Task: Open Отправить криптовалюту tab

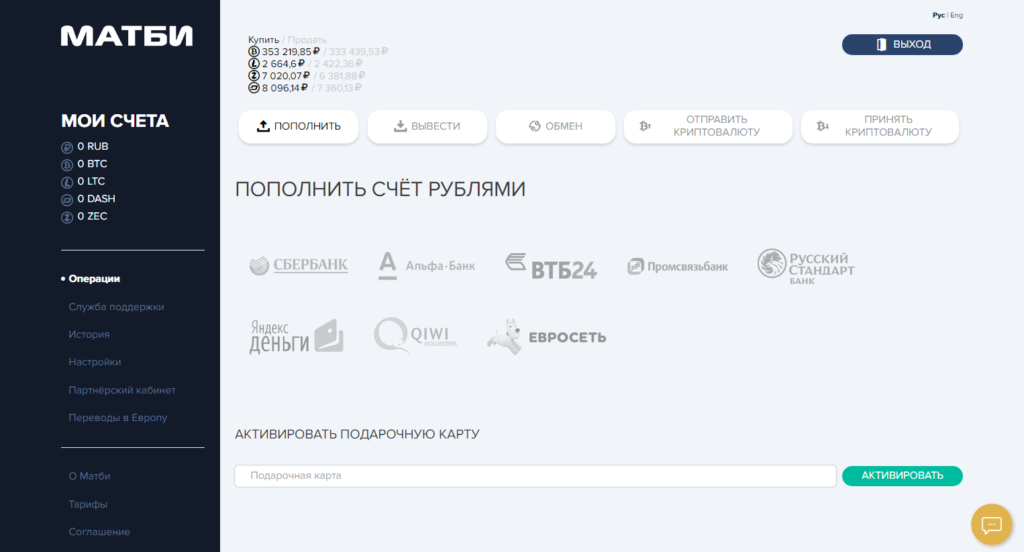Action: 708,126
